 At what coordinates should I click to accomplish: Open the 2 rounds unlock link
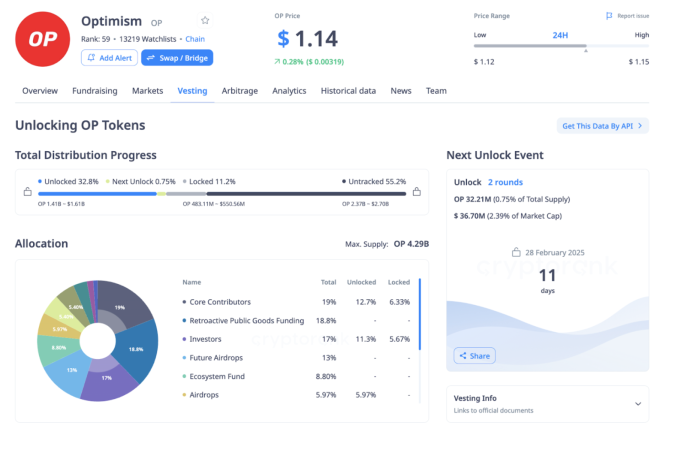click(x=505, y=182)
